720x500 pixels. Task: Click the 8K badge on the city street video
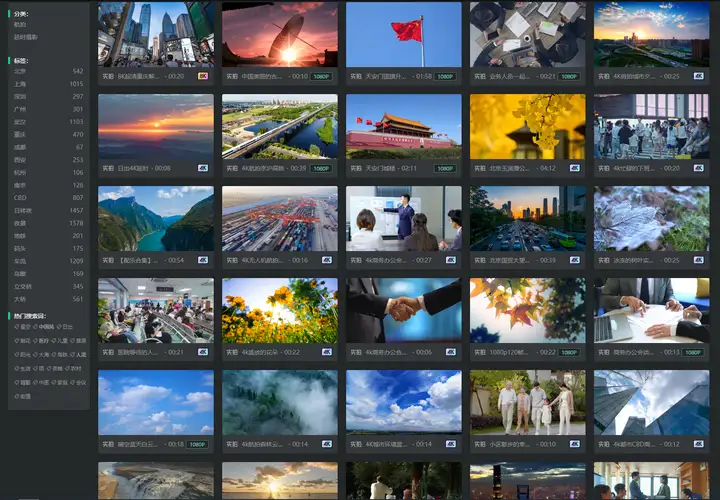click(203, 76)
